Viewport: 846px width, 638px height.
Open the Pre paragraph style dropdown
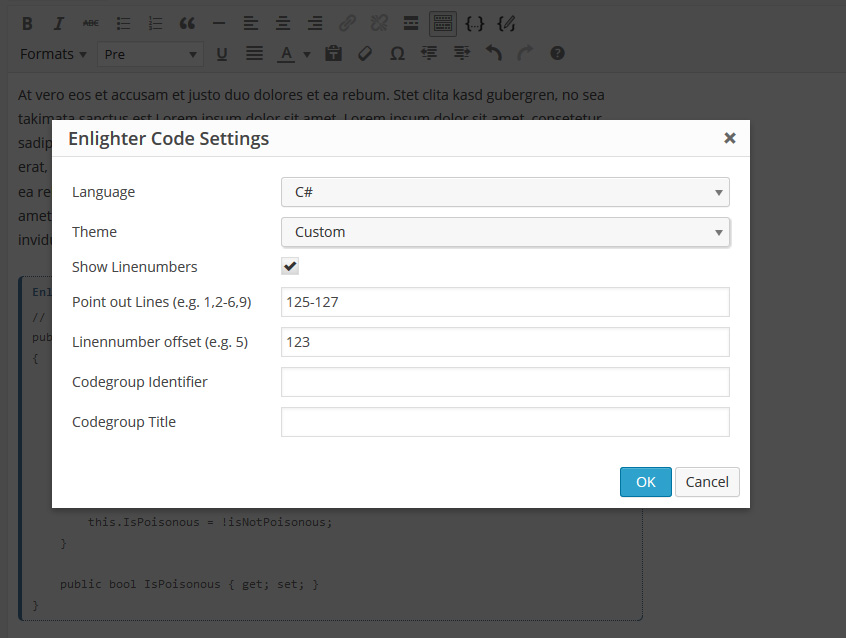151,54
